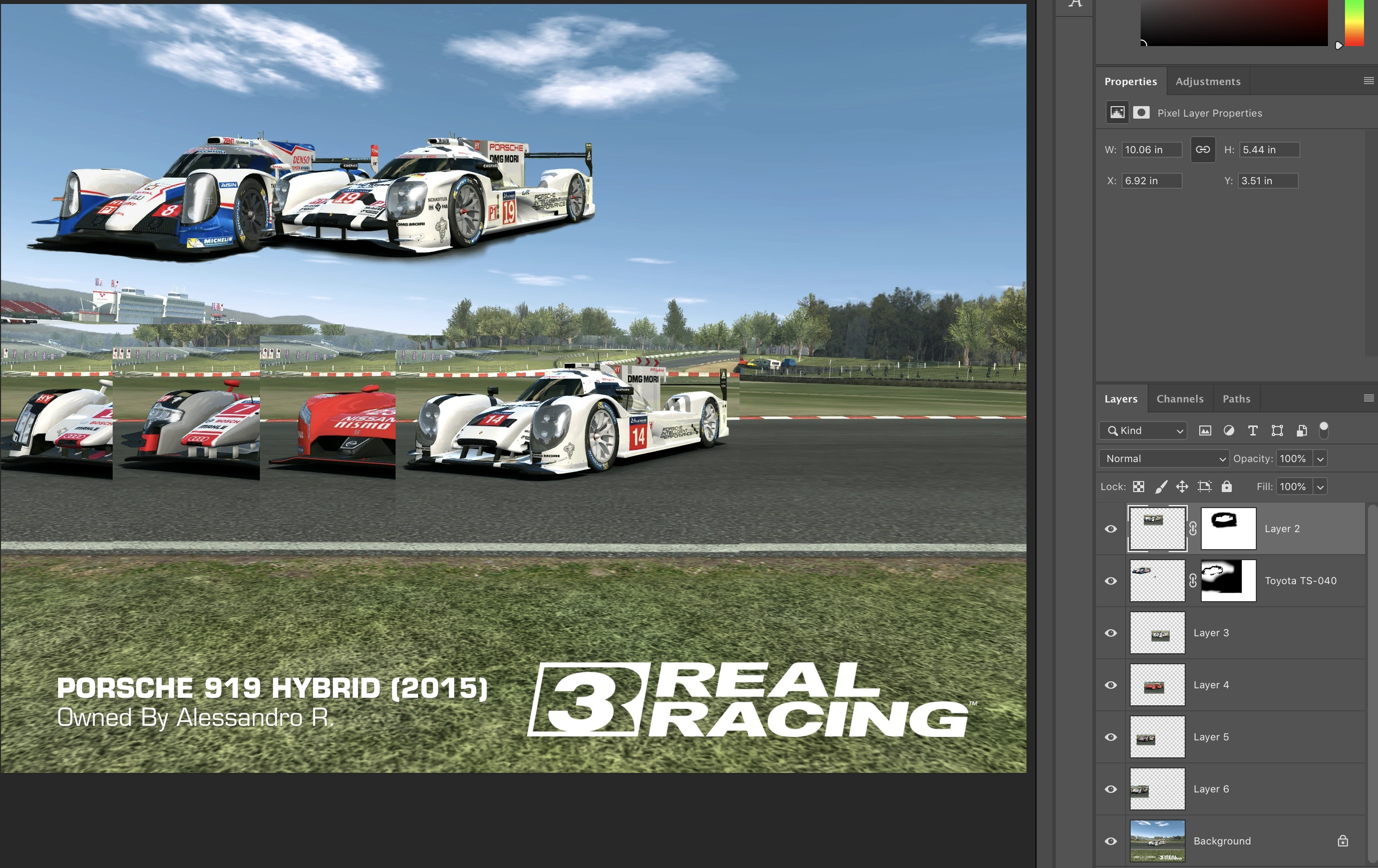Screen dimensions: 1378x868
Task: Click the link width and height button
Action: (x=1202, y=149)
